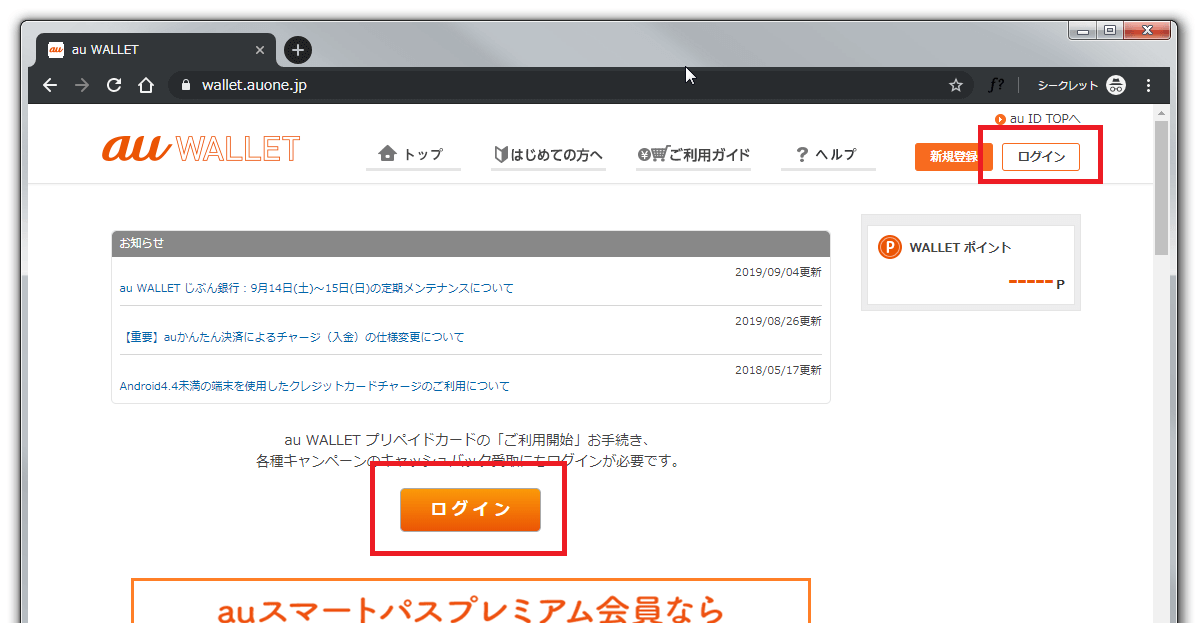Open the f? extension icon
The height and width of the screenshot is (623, 1198).
pyautogui.click(x=996, y=85)
